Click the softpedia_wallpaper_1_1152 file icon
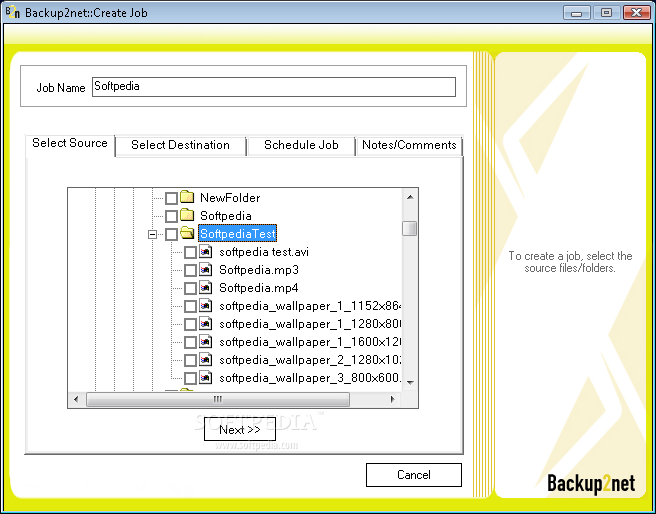Image resolution: width=656 pixels, height=514 pixels. pos(205,305)
